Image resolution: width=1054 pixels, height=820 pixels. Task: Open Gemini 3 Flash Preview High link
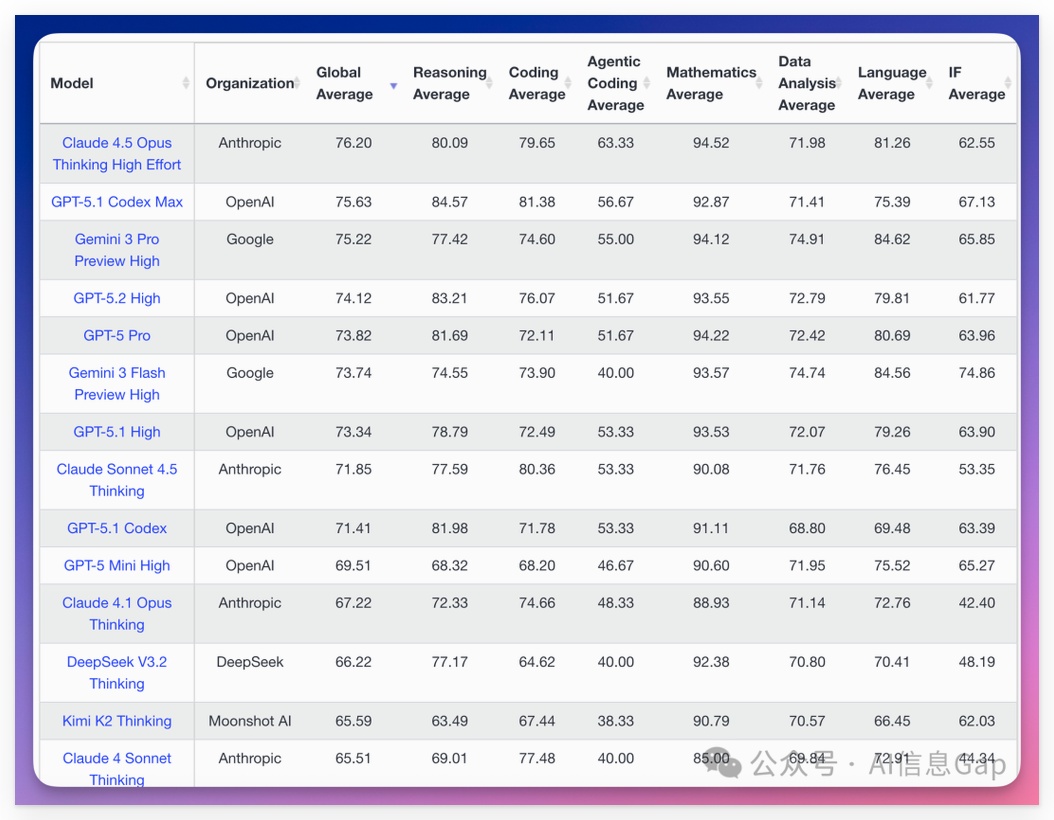pyautogui.click(x=117, y=384)
